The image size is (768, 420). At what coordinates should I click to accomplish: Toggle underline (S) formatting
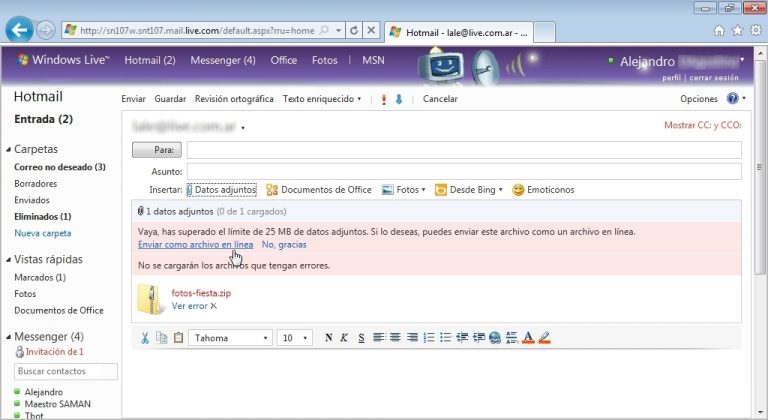tap(361, 338)
